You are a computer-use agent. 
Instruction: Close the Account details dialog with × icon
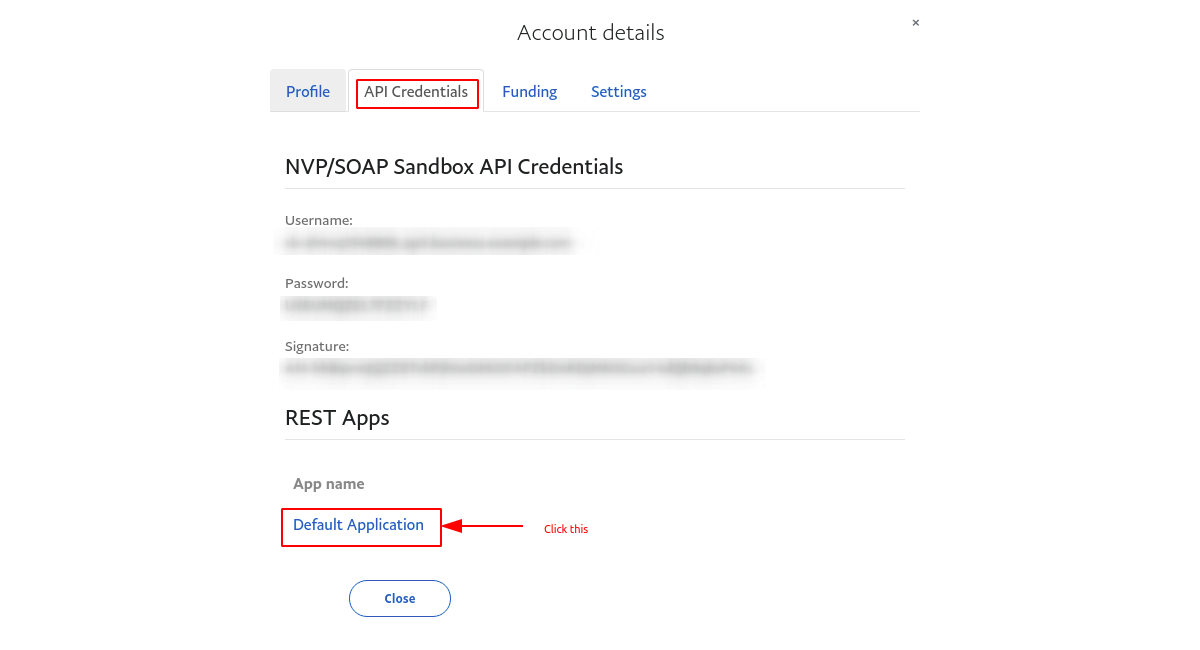(x=915, y=22)
